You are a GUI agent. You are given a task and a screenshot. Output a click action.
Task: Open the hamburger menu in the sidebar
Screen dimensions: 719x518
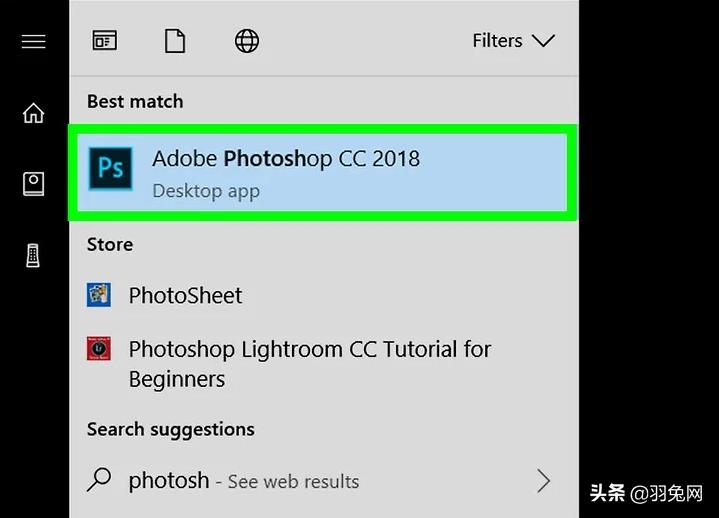33,41
